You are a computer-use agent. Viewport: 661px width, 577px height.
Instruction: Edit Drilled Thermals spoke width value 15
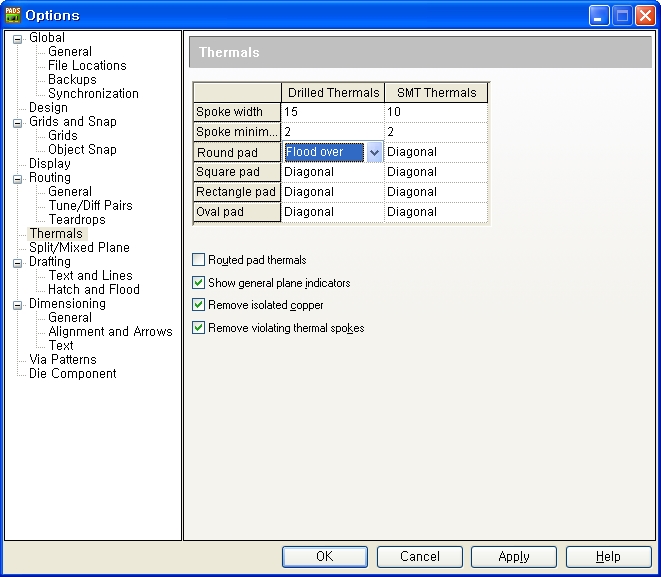pyautogui.click(x=333, y=112)
